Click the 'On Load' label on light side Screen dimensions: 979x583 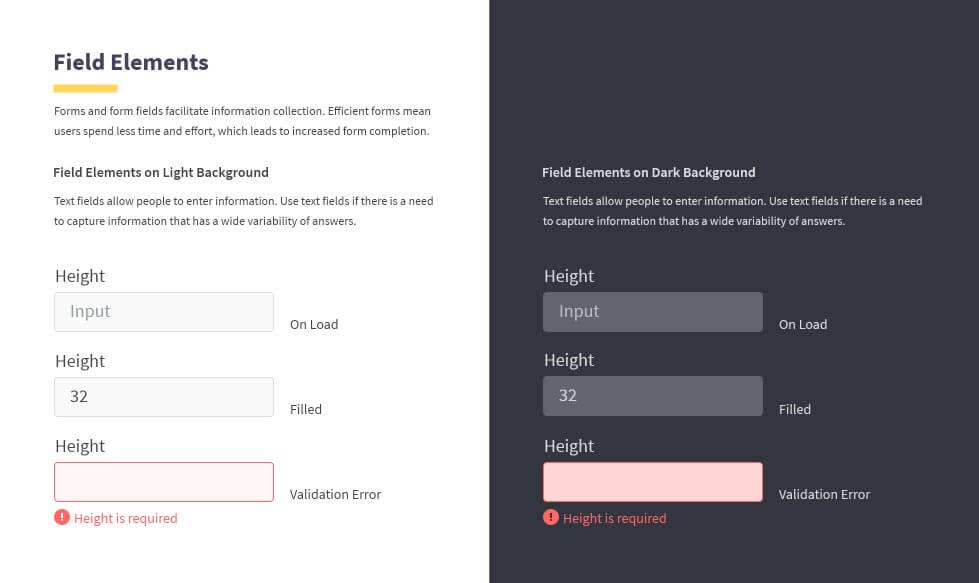pyautogui.click(x=314, y=325)
